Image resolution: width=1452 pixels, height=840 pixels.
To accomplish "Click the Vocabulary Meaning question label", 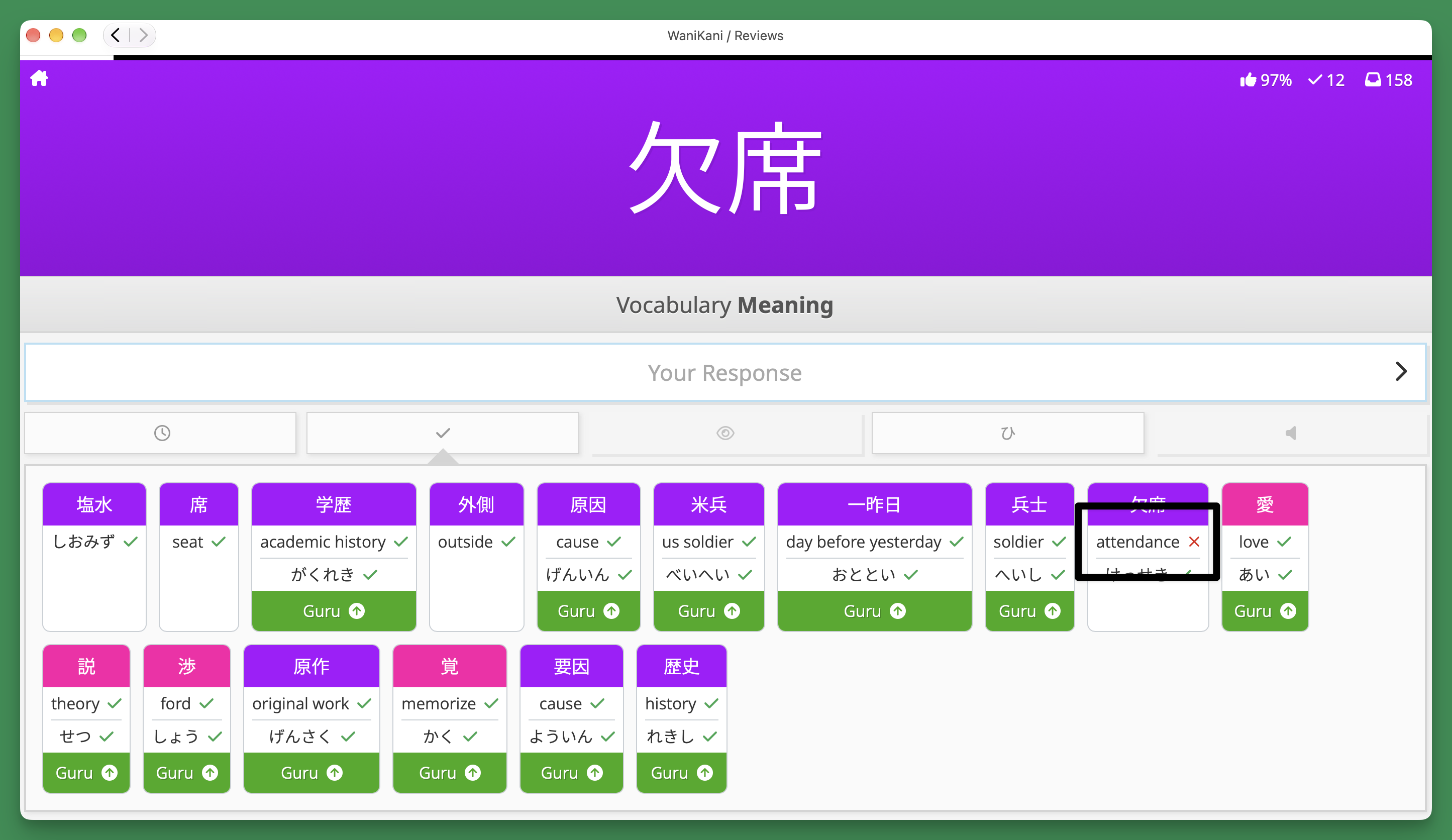I will 725,305.
